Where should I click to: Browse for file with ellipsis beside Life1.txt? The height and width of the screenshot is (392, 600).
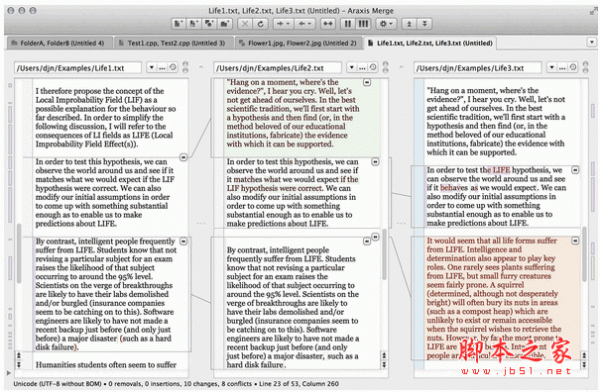click(162, 68)
